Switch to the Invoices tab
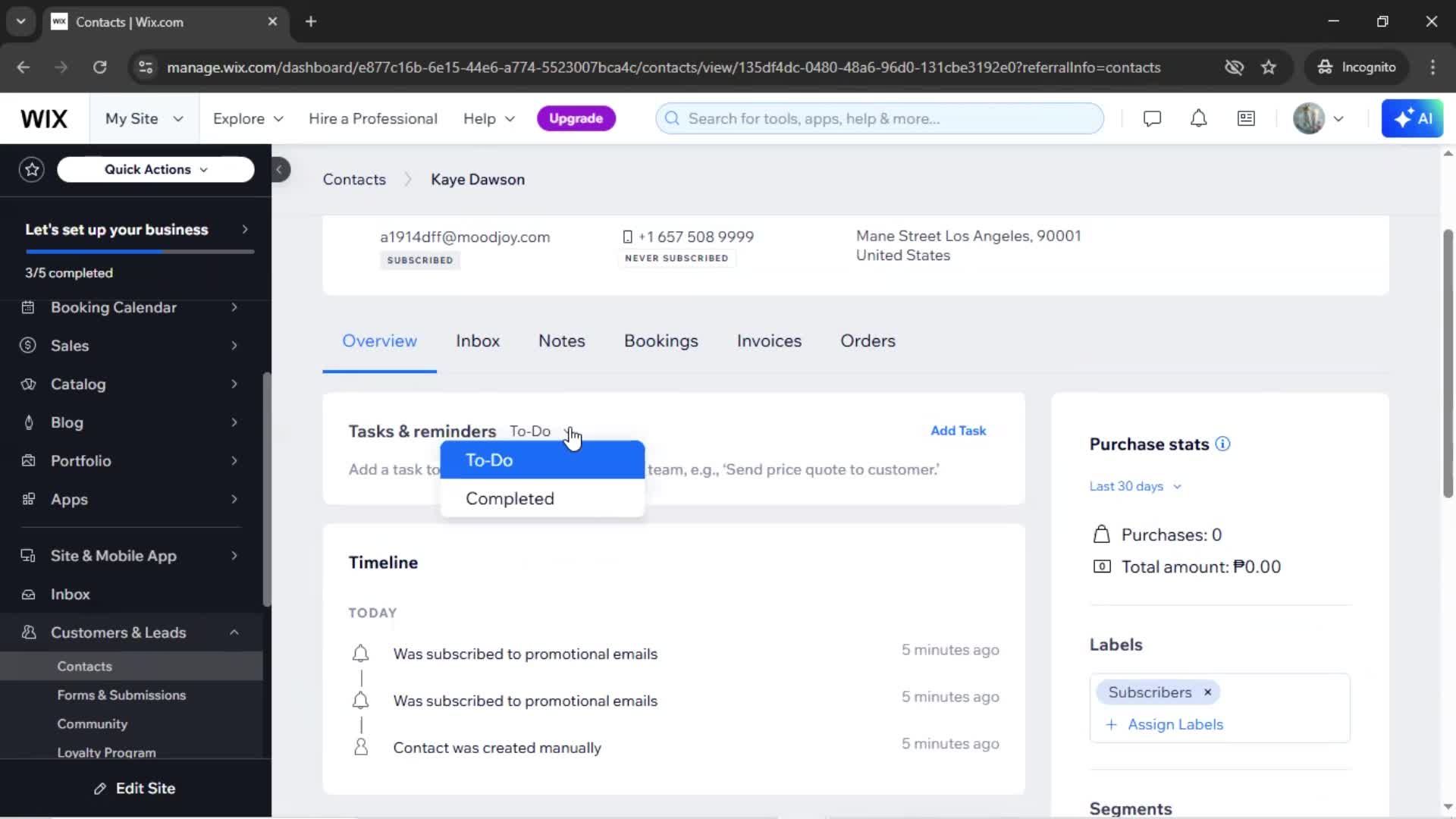1456x819 pixels. (x=769, y=340)
